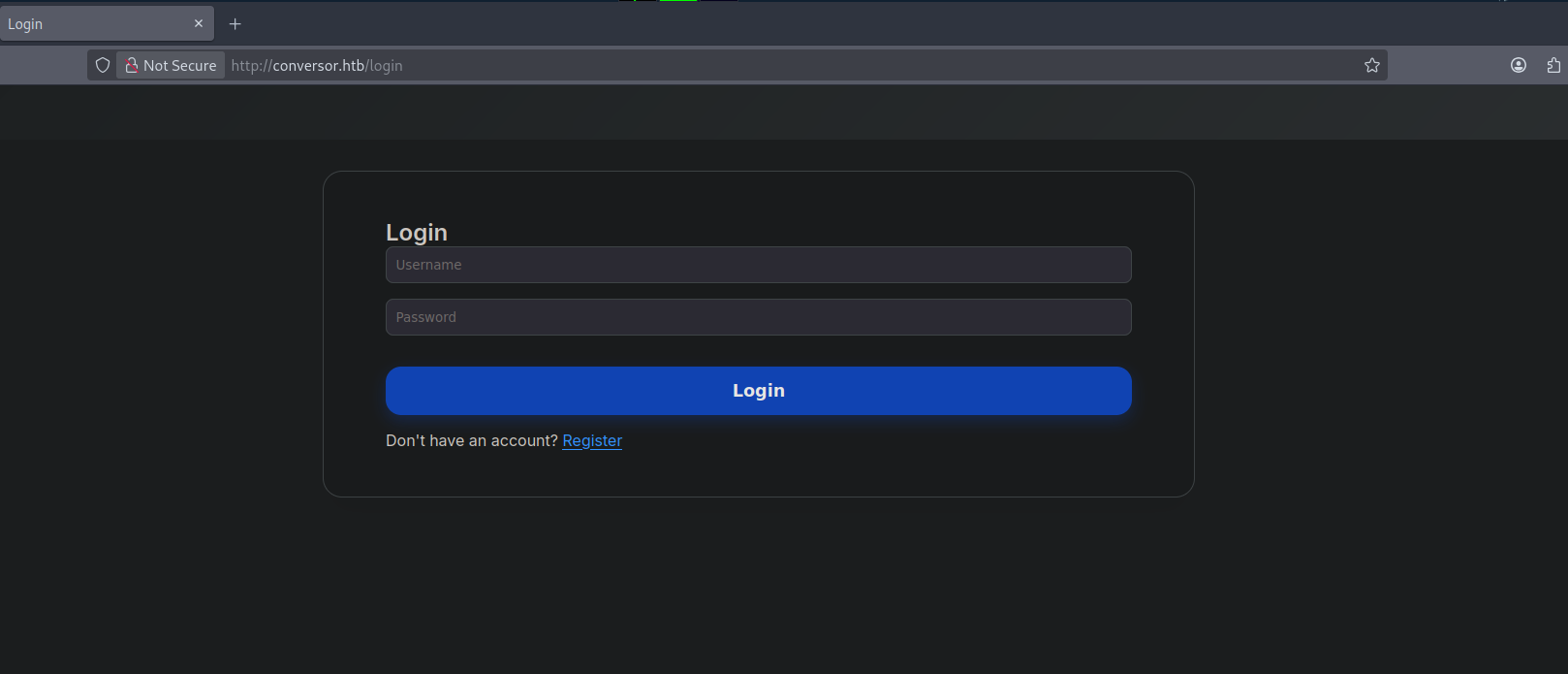Click blank address bar space before the star
The width and height of the screenshot is (1568, 674).
coord(872,66)
